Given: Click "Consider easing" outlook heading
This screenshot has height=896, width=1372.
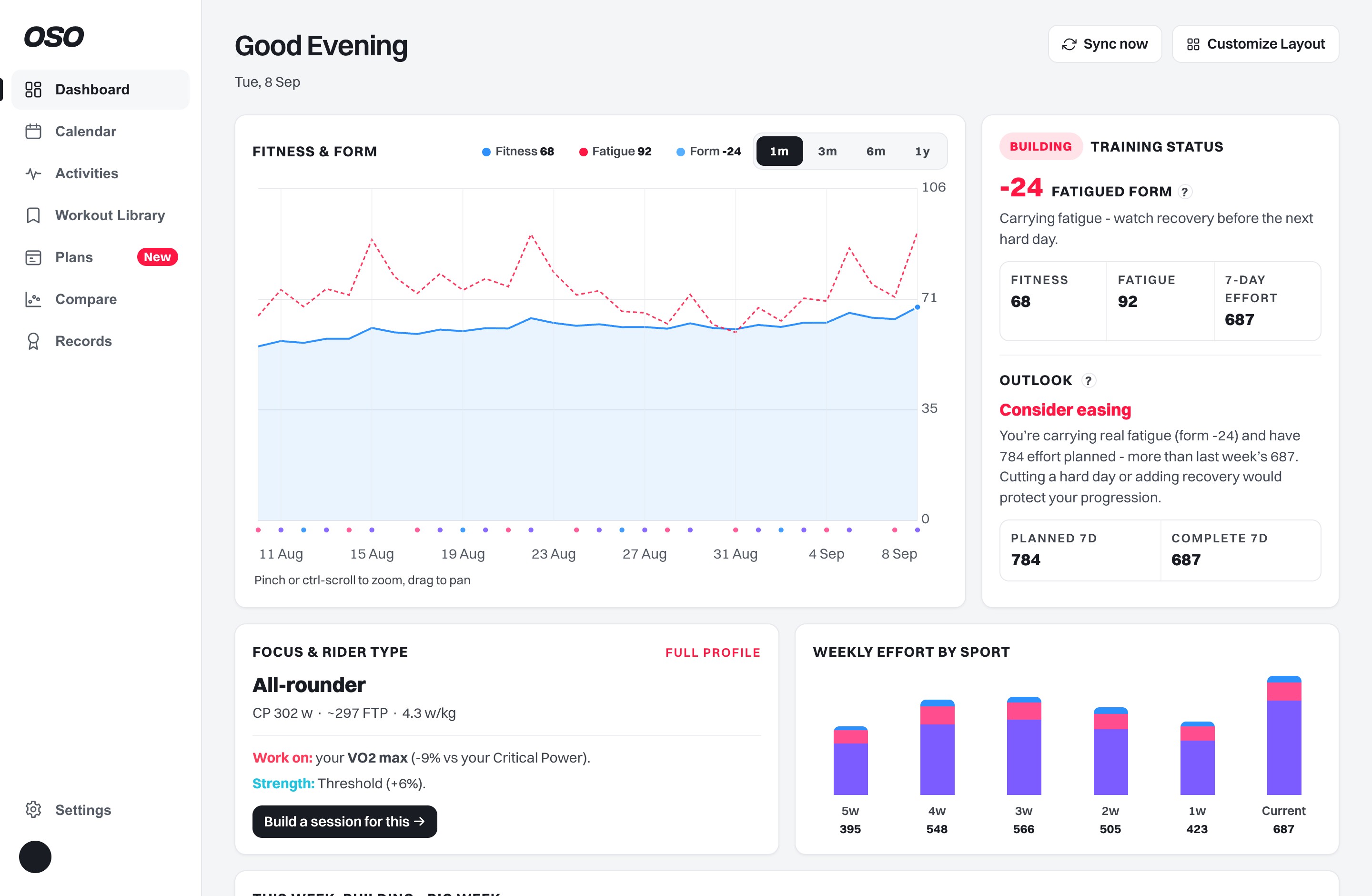Looking at the screenshot, I should (1065, 410).
